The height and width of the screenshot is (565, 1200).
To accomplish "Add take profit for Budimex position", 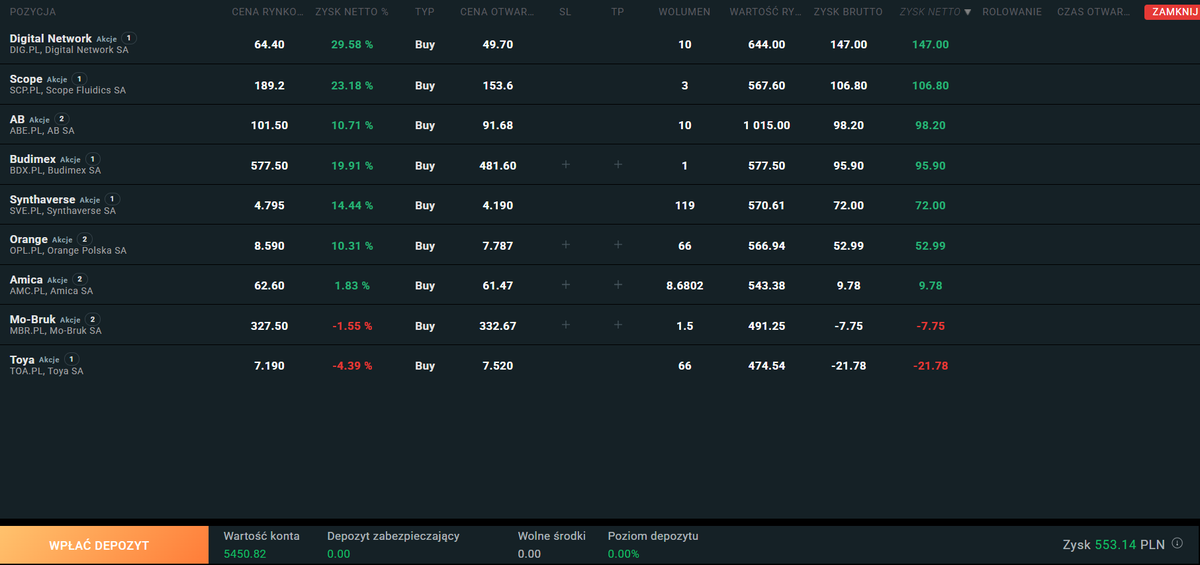I will (618, 165).
